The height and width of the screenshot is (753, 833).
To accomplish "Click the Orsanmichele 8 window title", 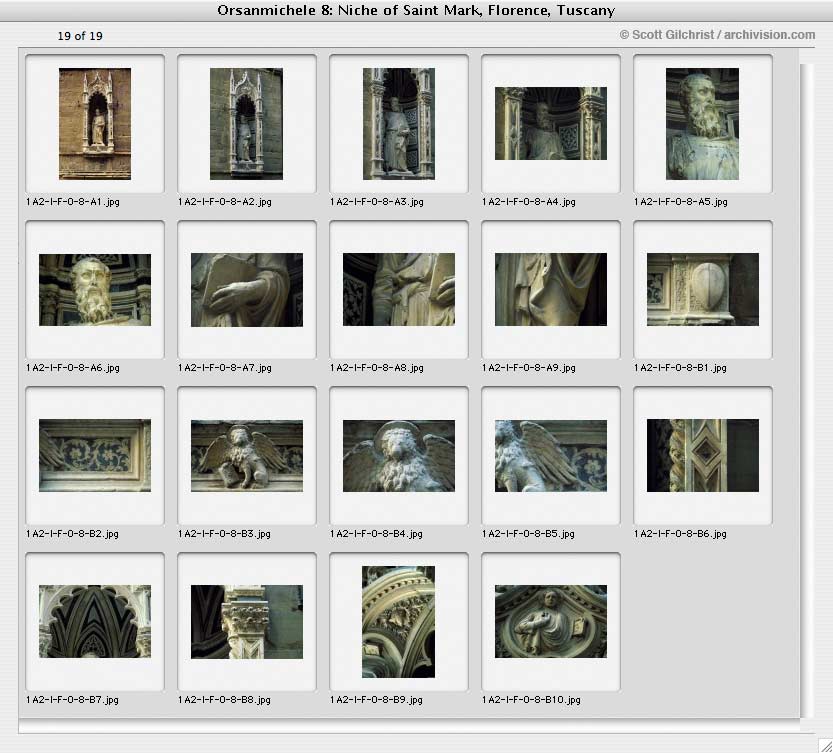I will (x=416, y=10).
